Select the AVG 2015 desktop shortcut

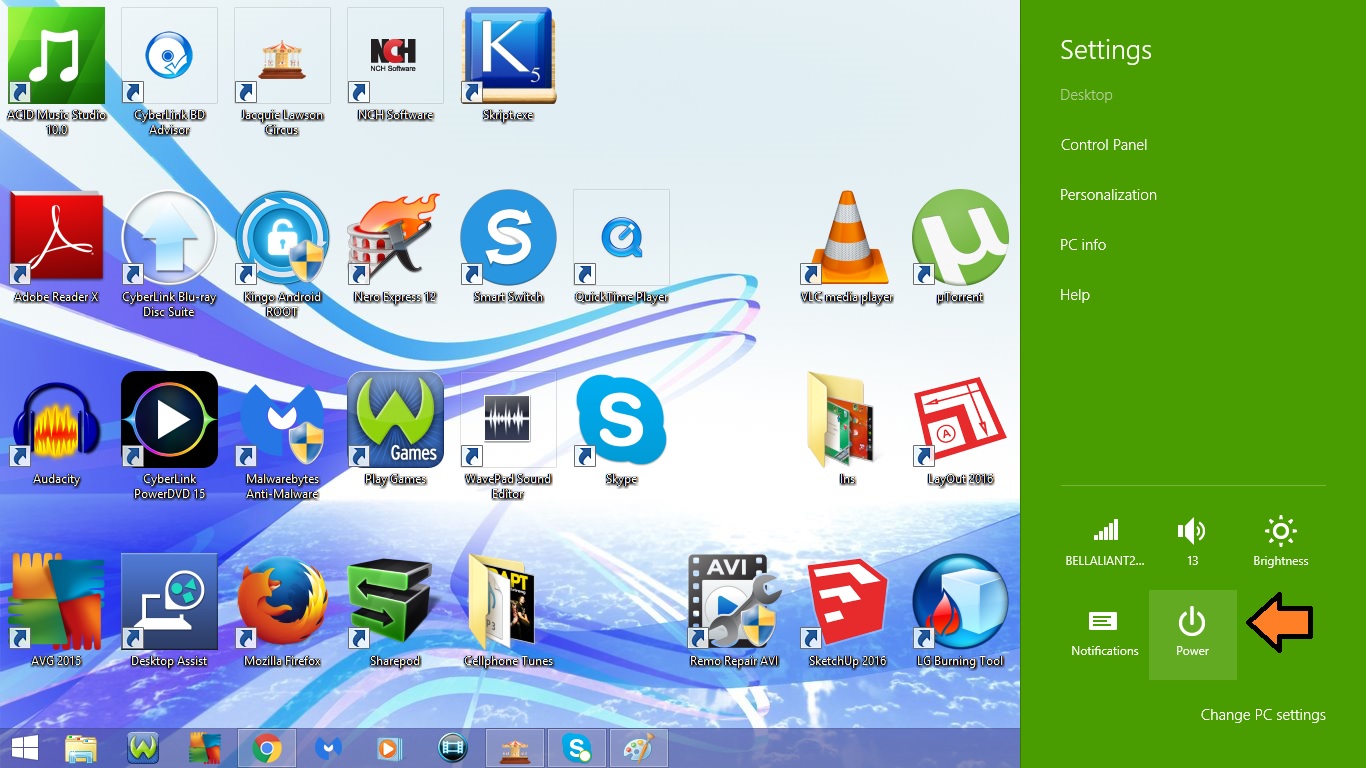pyautogui.click(x=56, y=610)
